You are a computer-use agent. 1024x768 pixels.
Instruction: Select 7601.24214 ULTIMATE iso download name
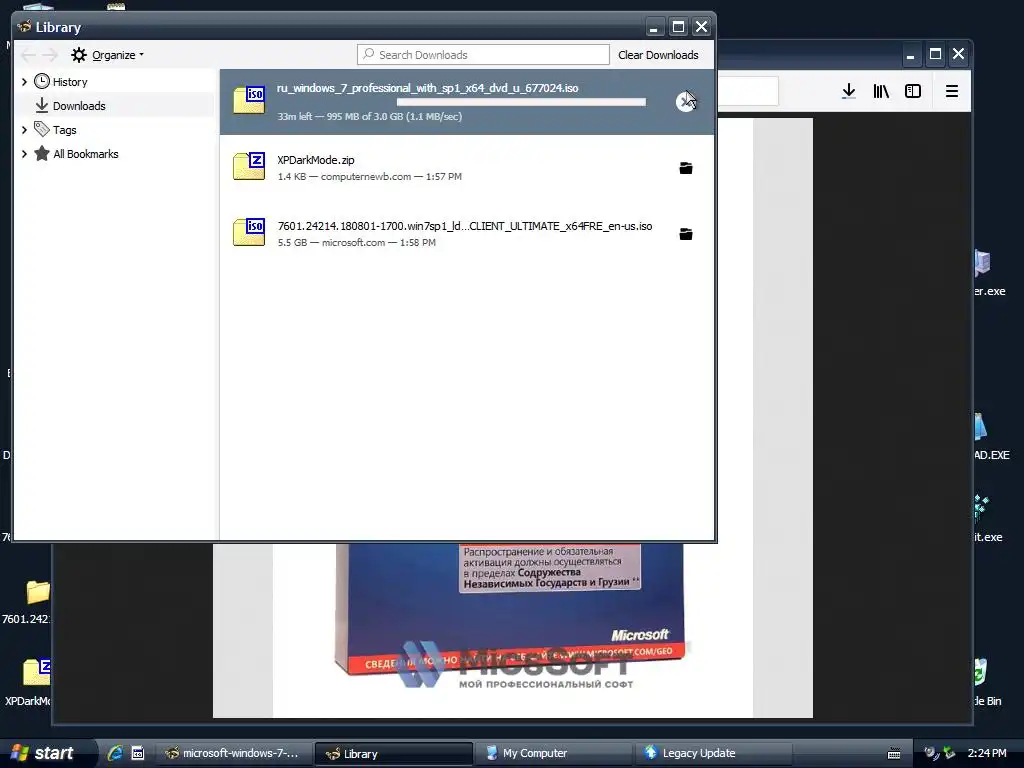pos(465,226)
